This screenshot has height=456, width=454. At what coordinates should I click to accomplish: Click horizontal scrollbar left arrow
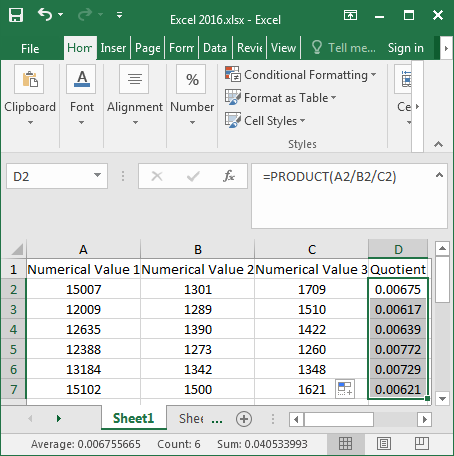tap(297, 419)
